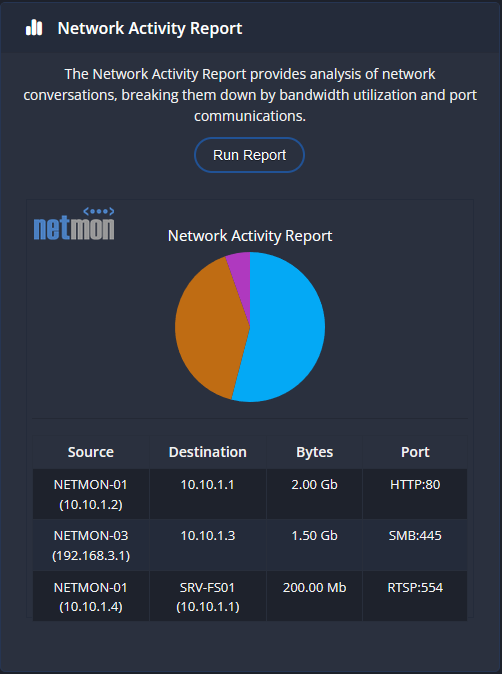
Task: Click the Network Activity Report chart title
Action: click(x=250, y=236)
